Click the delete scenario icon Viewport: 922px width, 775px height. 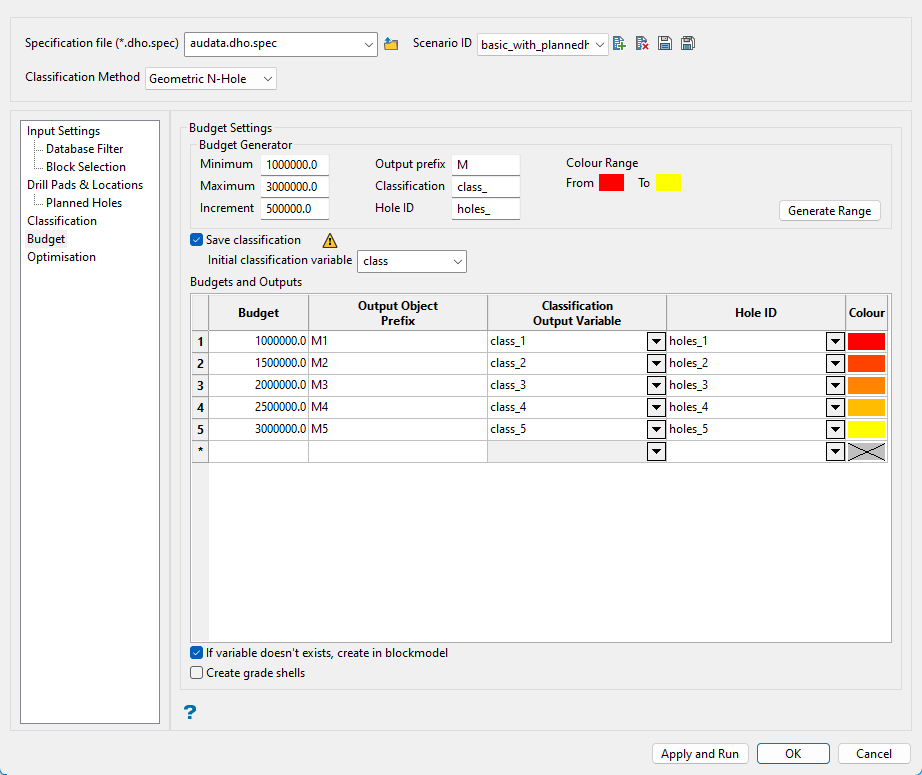click(x=642, y=44)
